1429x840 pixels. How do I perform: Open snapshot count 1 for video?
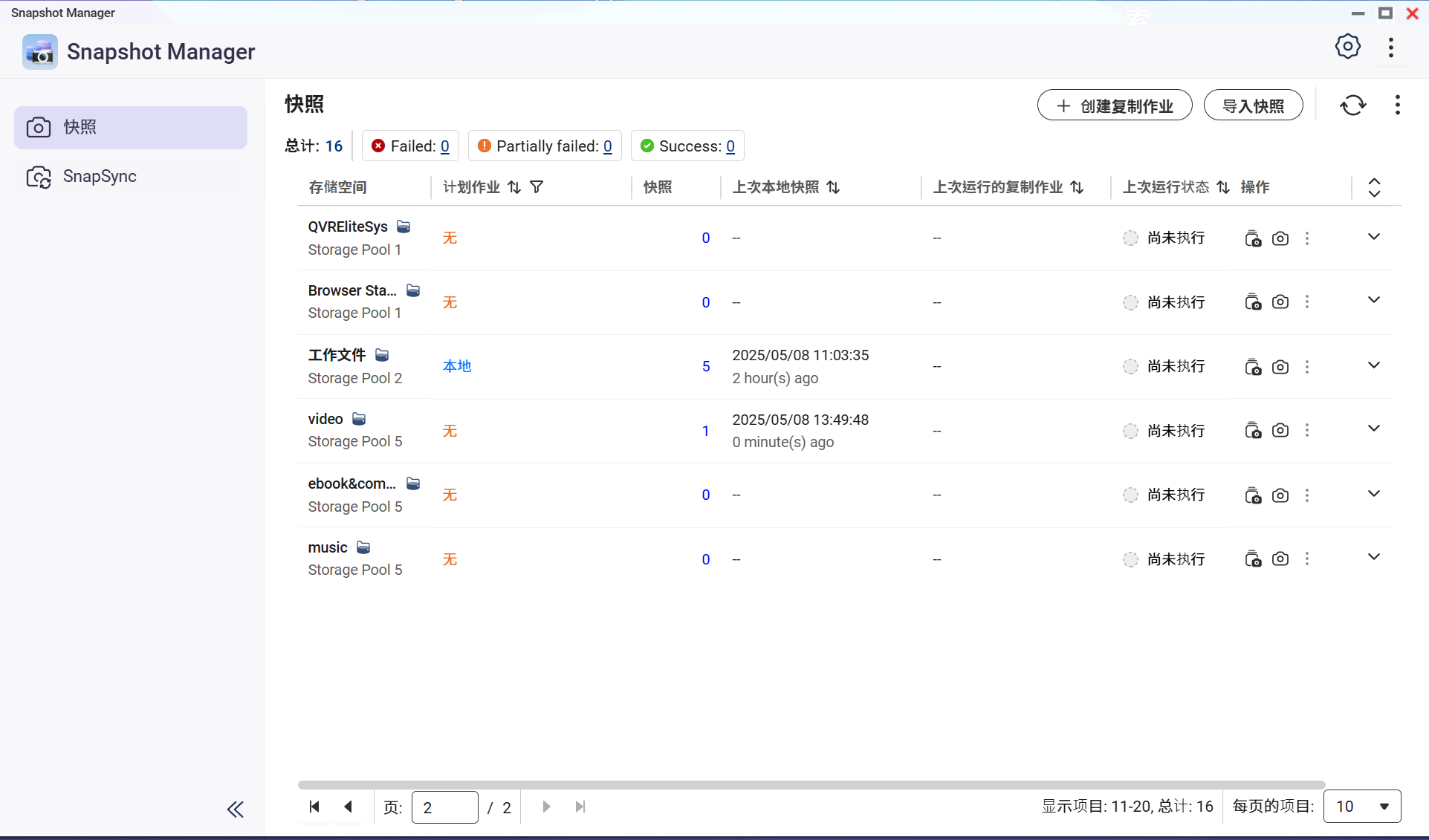(x=705, y=431)
